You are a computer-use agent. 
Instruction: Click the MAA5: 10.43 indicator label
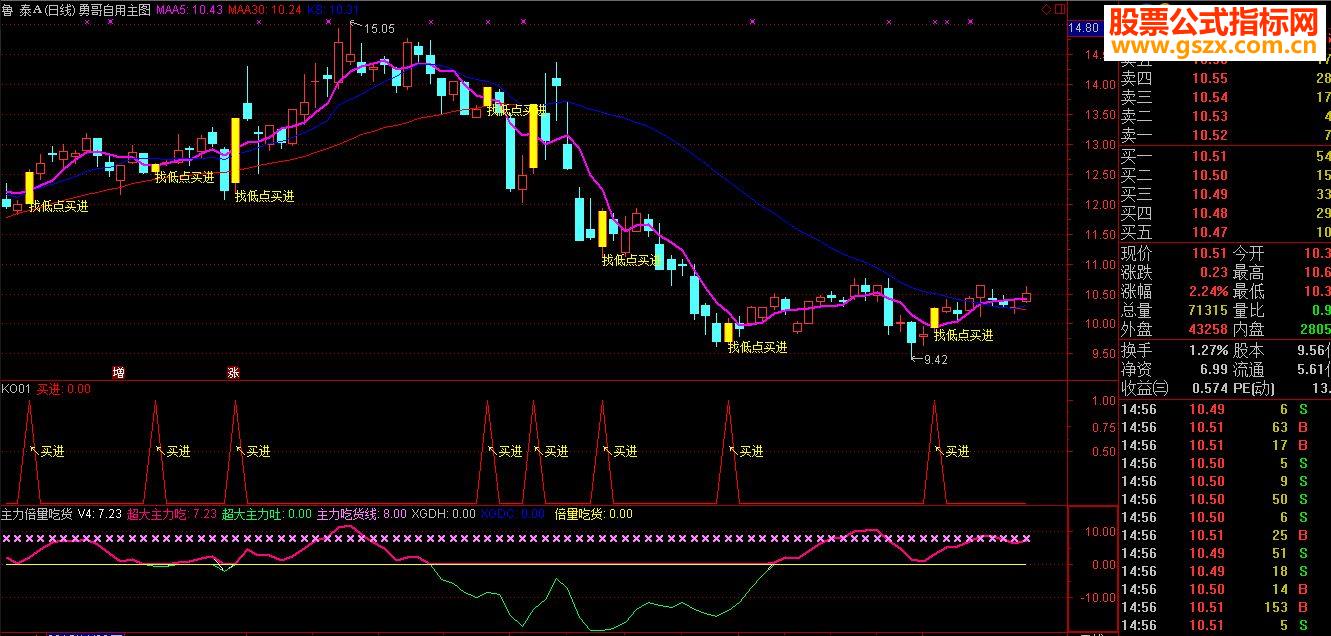pos(190,8)
